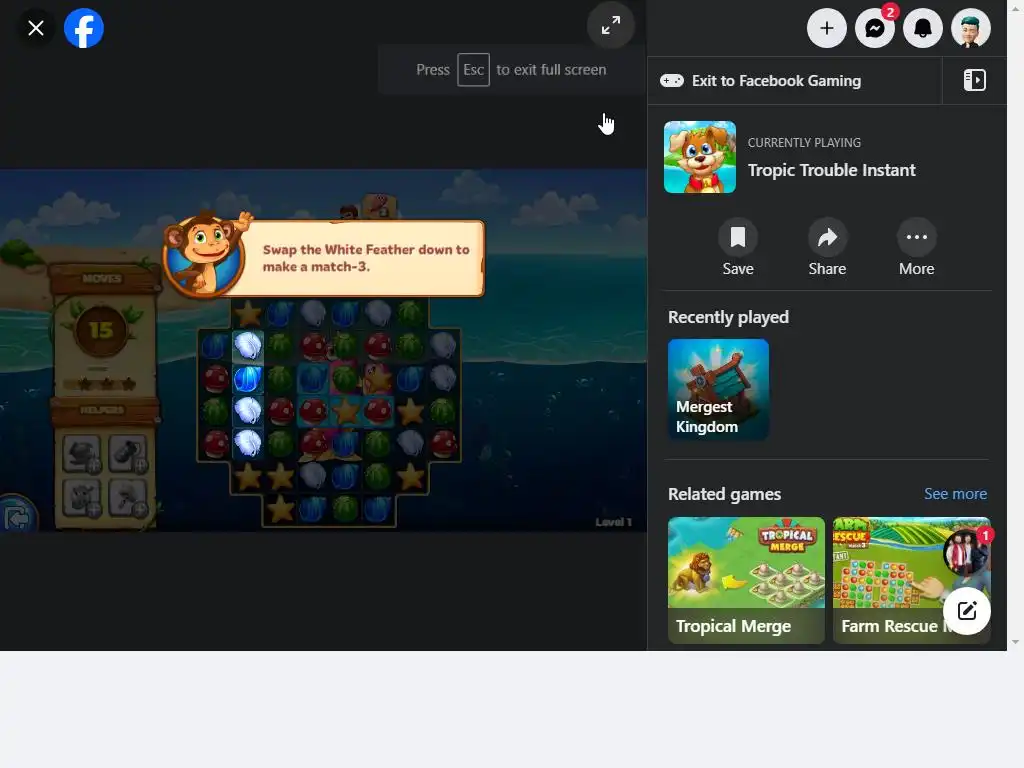Open the Farm Rescue game card
The width and height of the screenshot is (1024, 768).
912,580
